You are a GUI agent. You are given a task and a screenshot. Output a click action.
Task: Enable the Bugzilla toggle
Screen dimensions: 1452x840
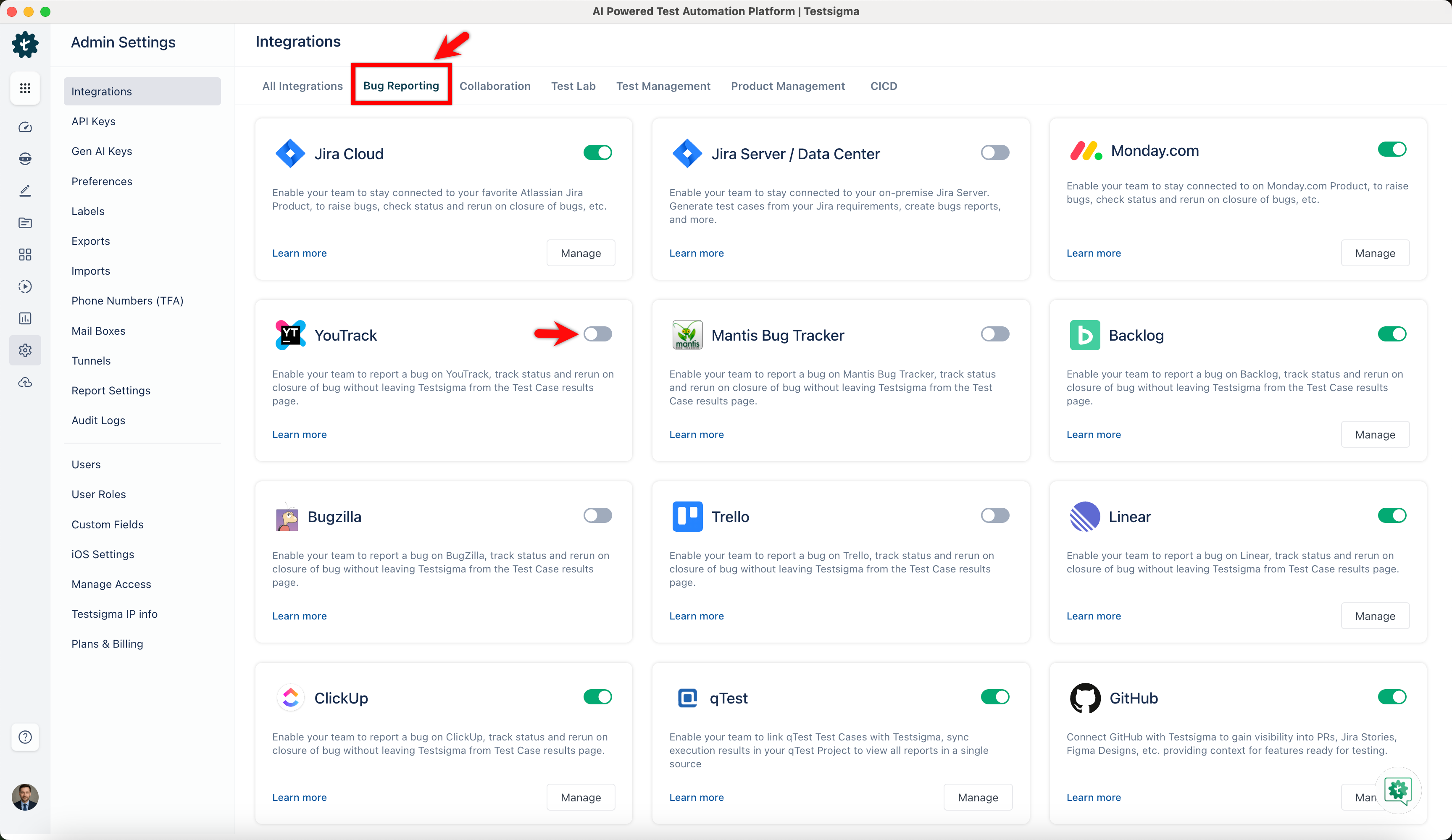click(597, 516)
